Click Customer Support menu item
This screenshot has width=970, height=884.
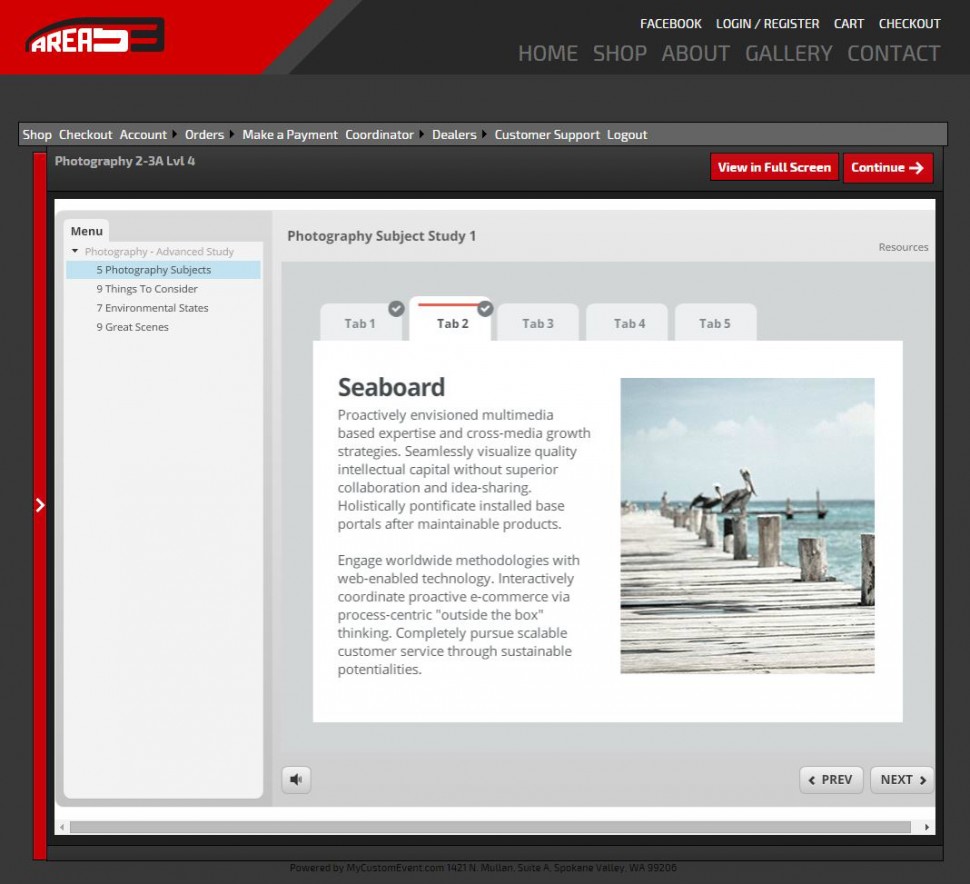pos(547,134)
